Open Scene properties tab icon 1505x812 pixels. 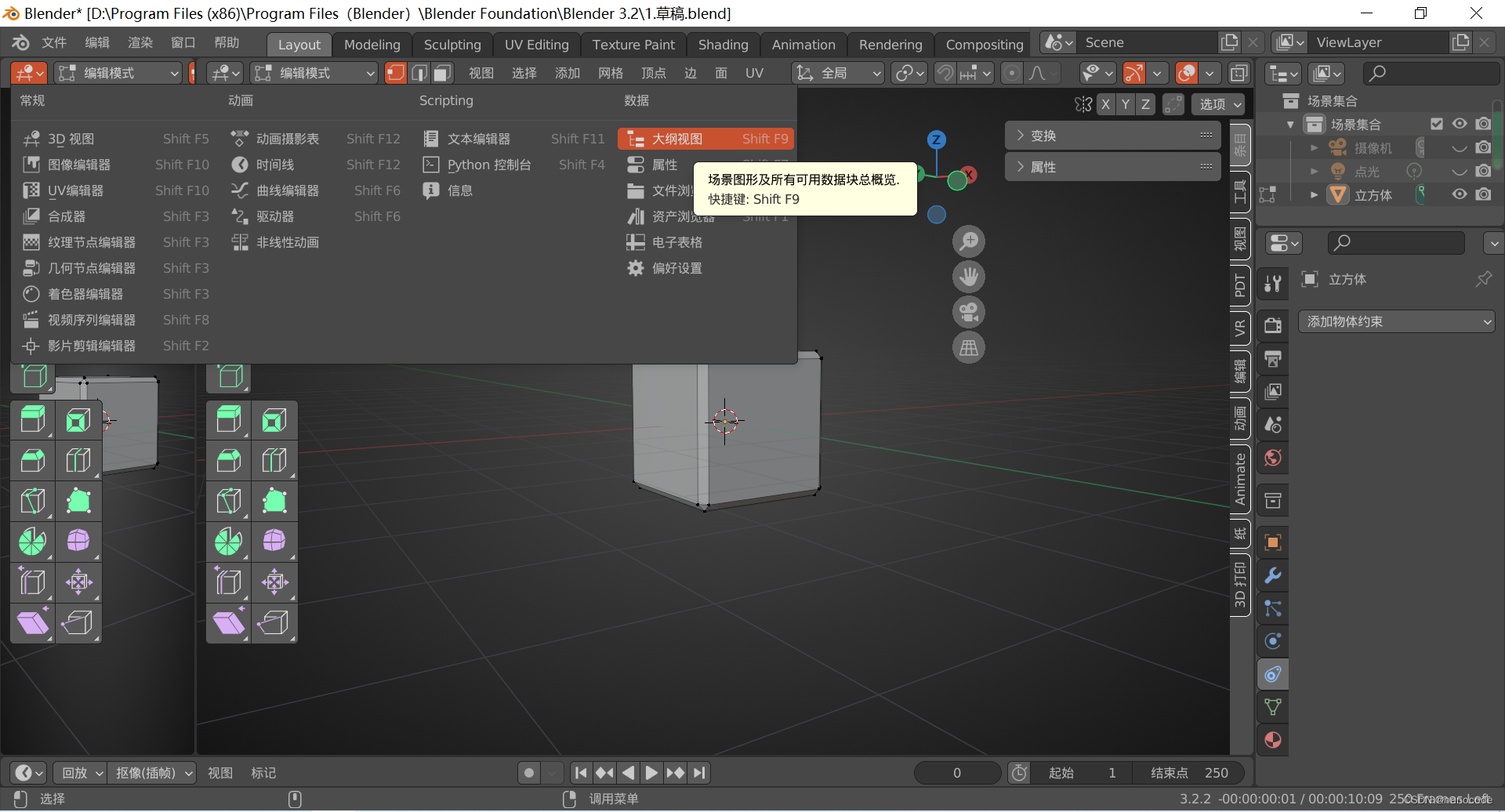tap(1273, 424)
